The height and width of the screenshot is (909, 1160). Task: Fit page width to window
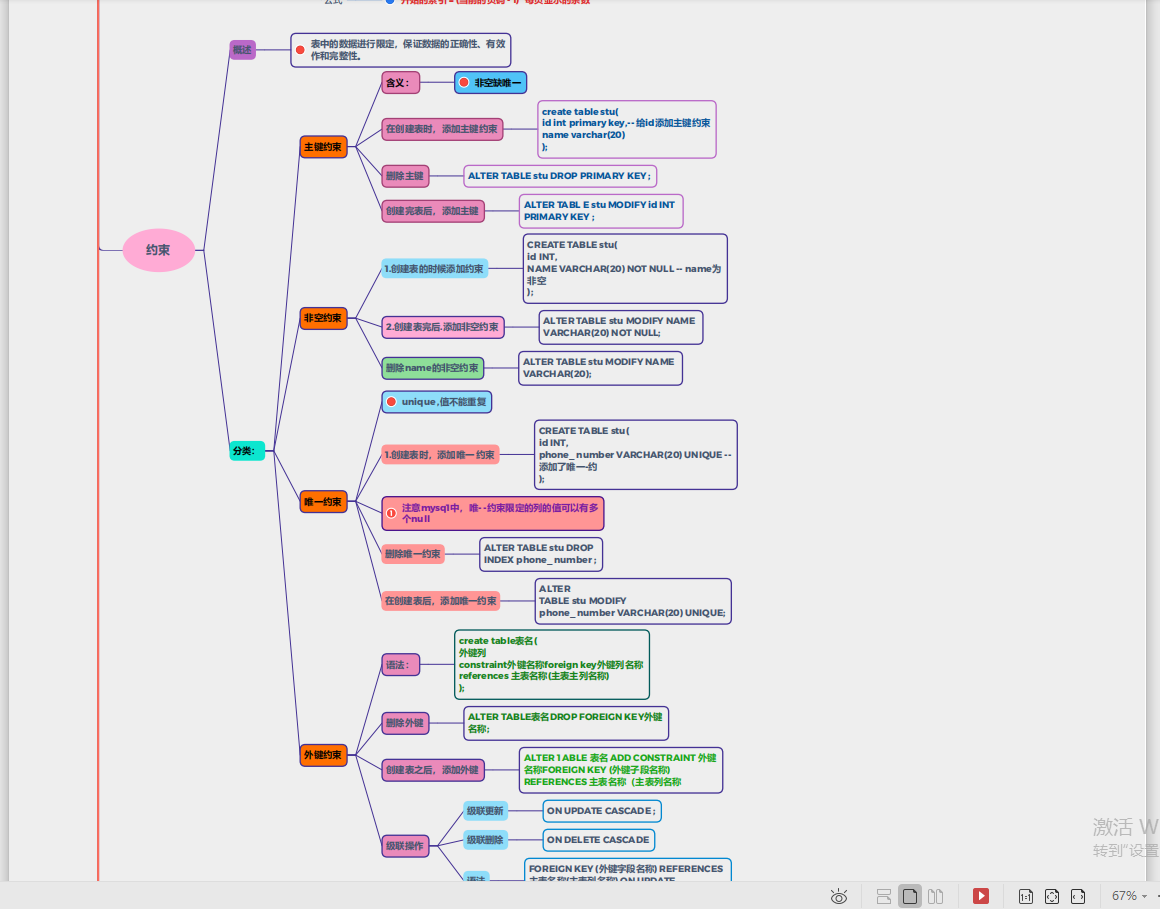(x=1078, y=896)
